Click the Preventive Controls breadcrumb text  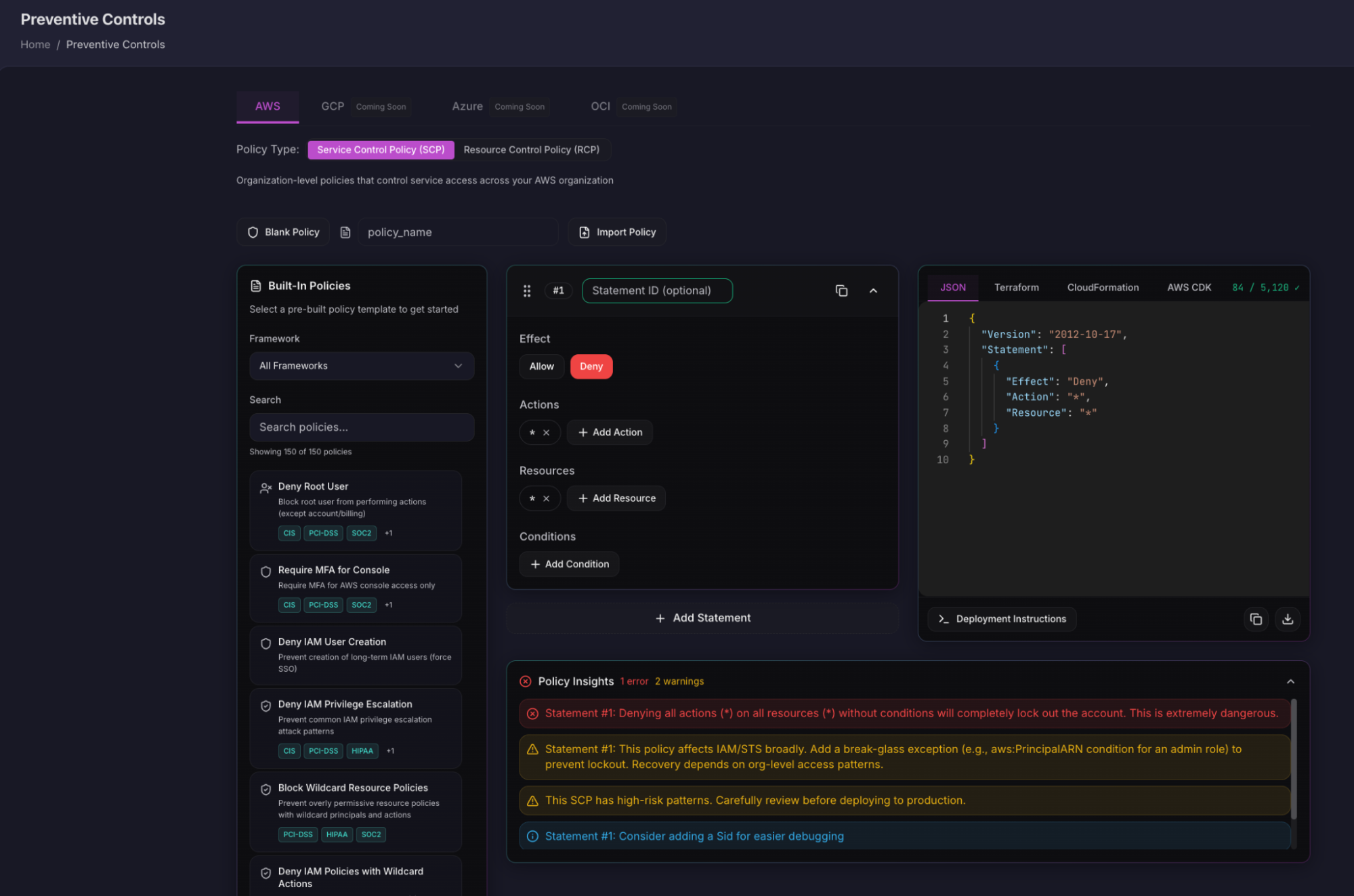(115, 45)
